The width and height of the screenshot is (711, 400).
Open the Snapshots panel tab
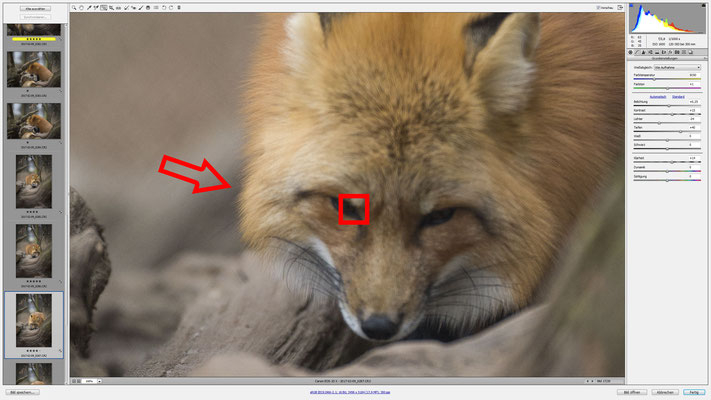pyautogui.click(x=691, y=53)
